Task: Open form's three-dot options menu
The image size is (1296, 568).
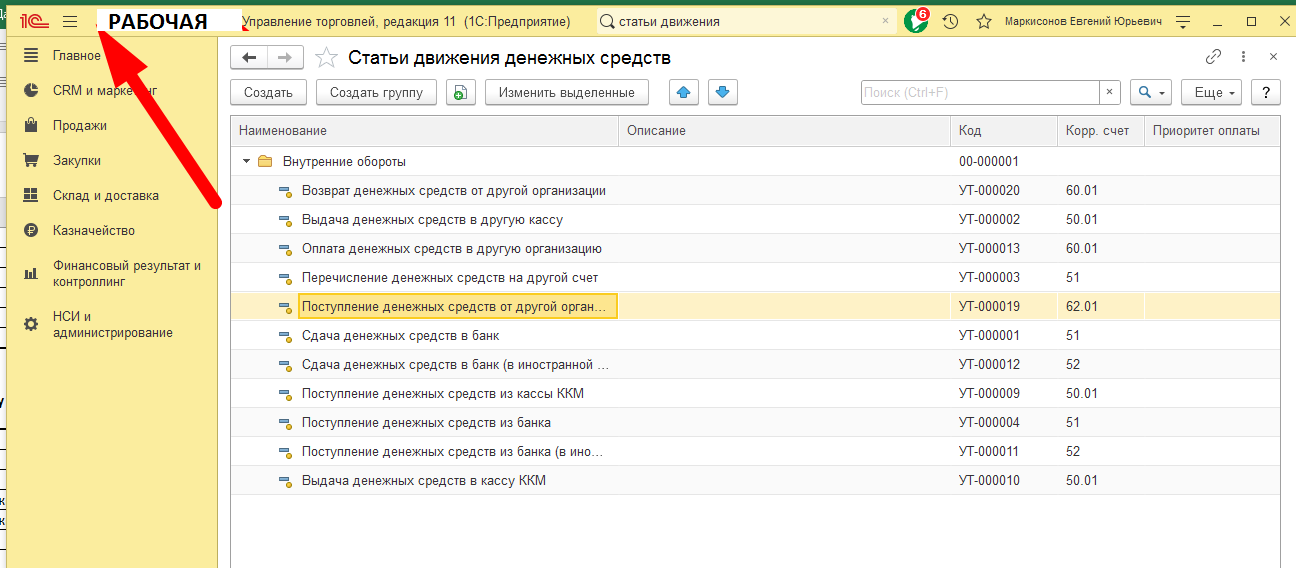Action: 1244,57
